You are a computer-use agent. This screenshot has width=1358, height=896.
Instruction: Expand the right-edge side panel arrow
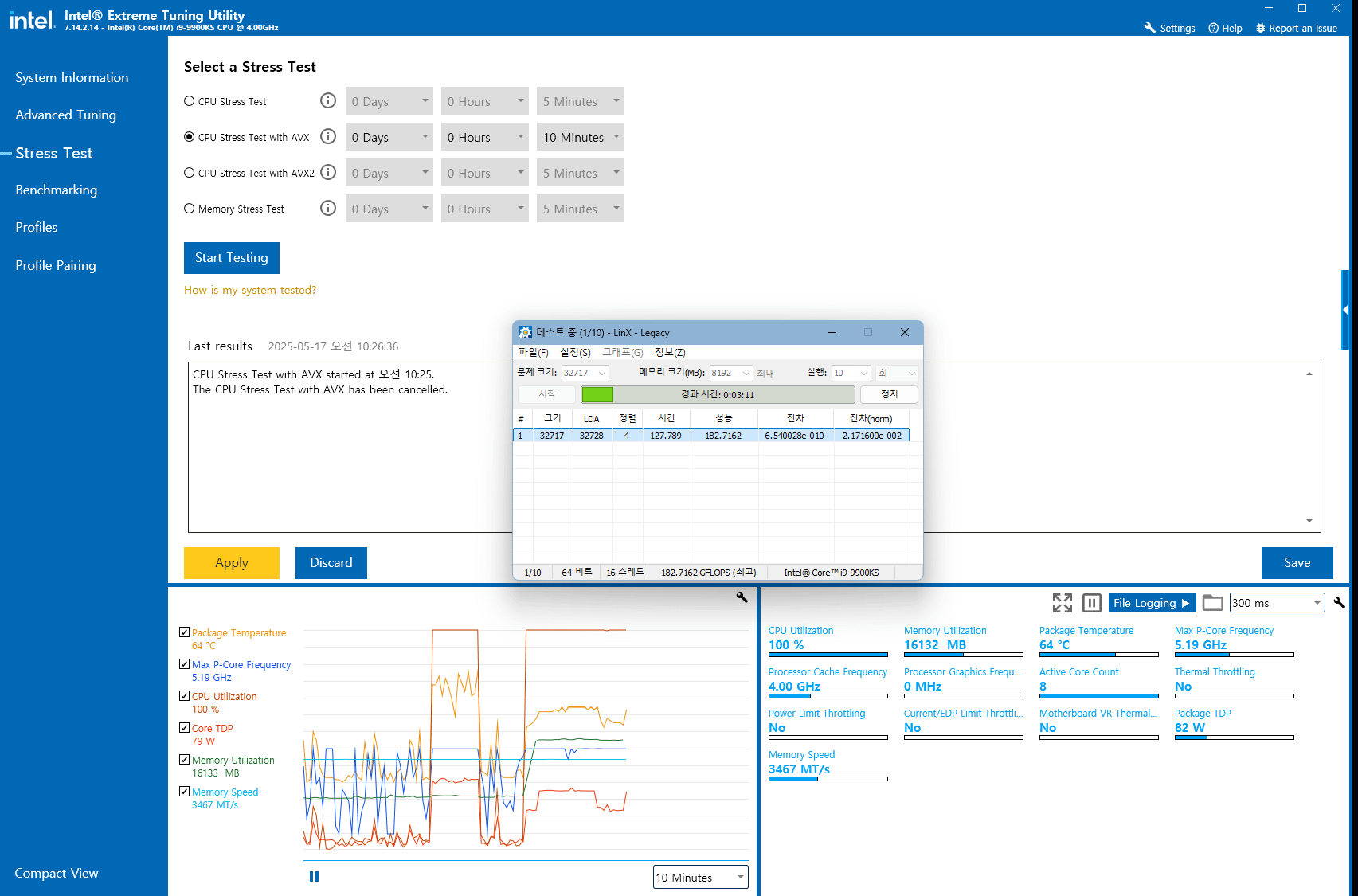coord(1345,310)
